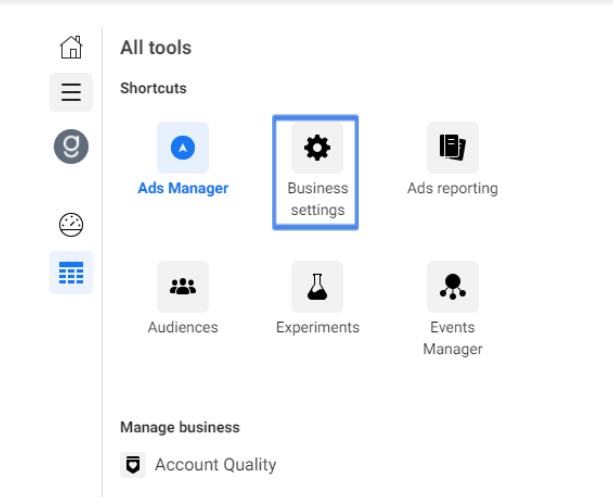Open the Ads Manager shortcut icon
This screenshot has width=613, height=497.
pos(183,147)
